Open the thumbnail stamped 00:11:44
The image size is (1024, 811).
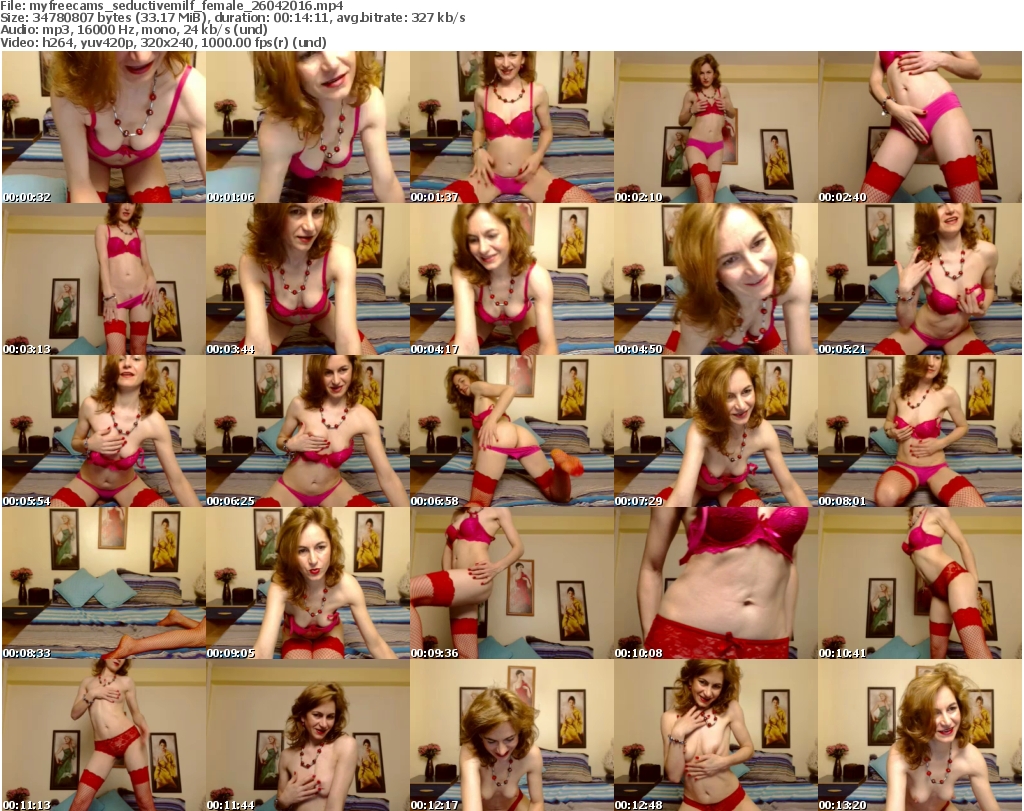pos(308,735)
